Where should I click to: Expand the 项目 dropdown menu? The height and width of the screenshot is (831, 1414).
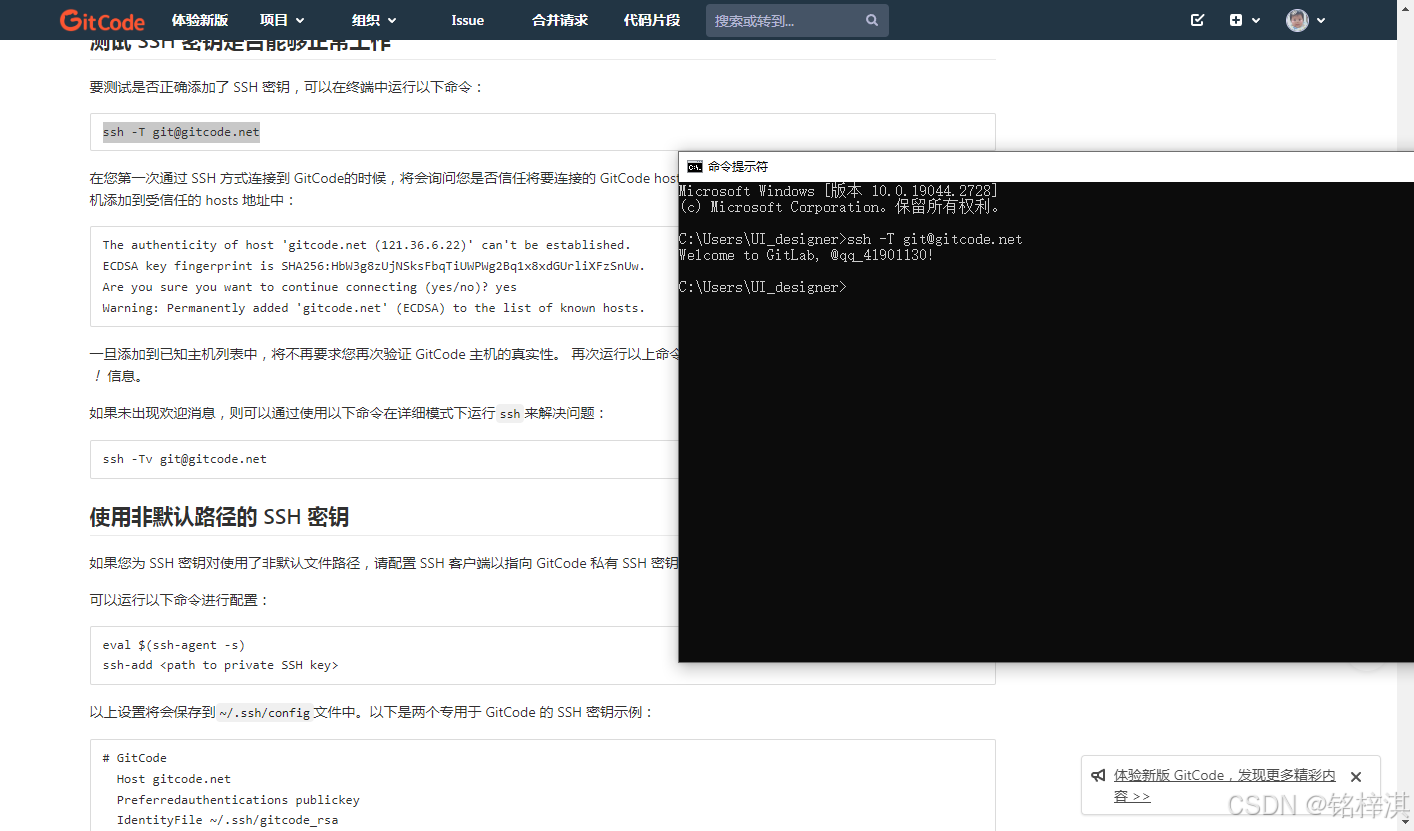(x=282, y=20)
